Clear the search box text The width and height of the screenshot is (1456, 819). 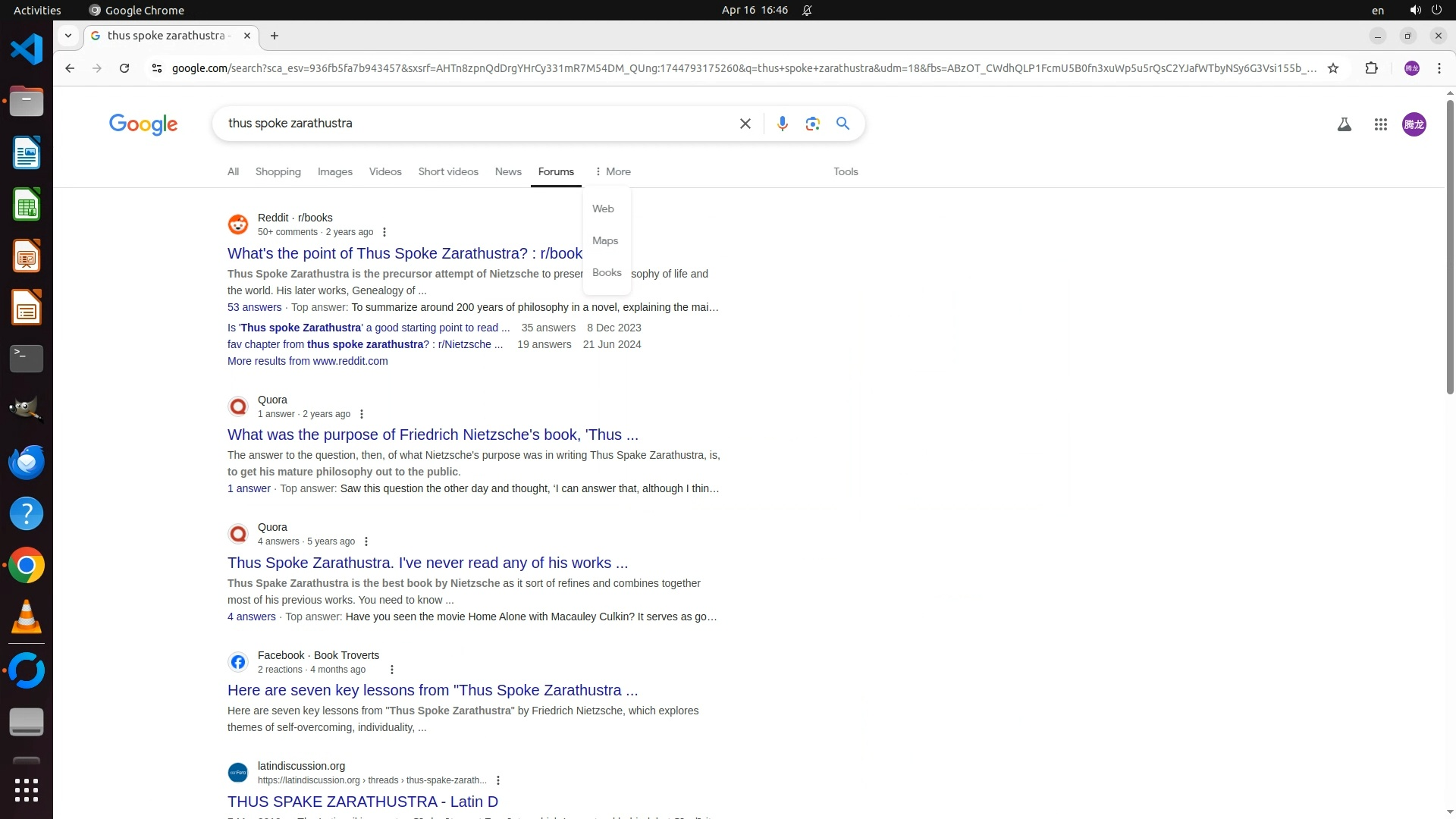(x=745, y=124)
